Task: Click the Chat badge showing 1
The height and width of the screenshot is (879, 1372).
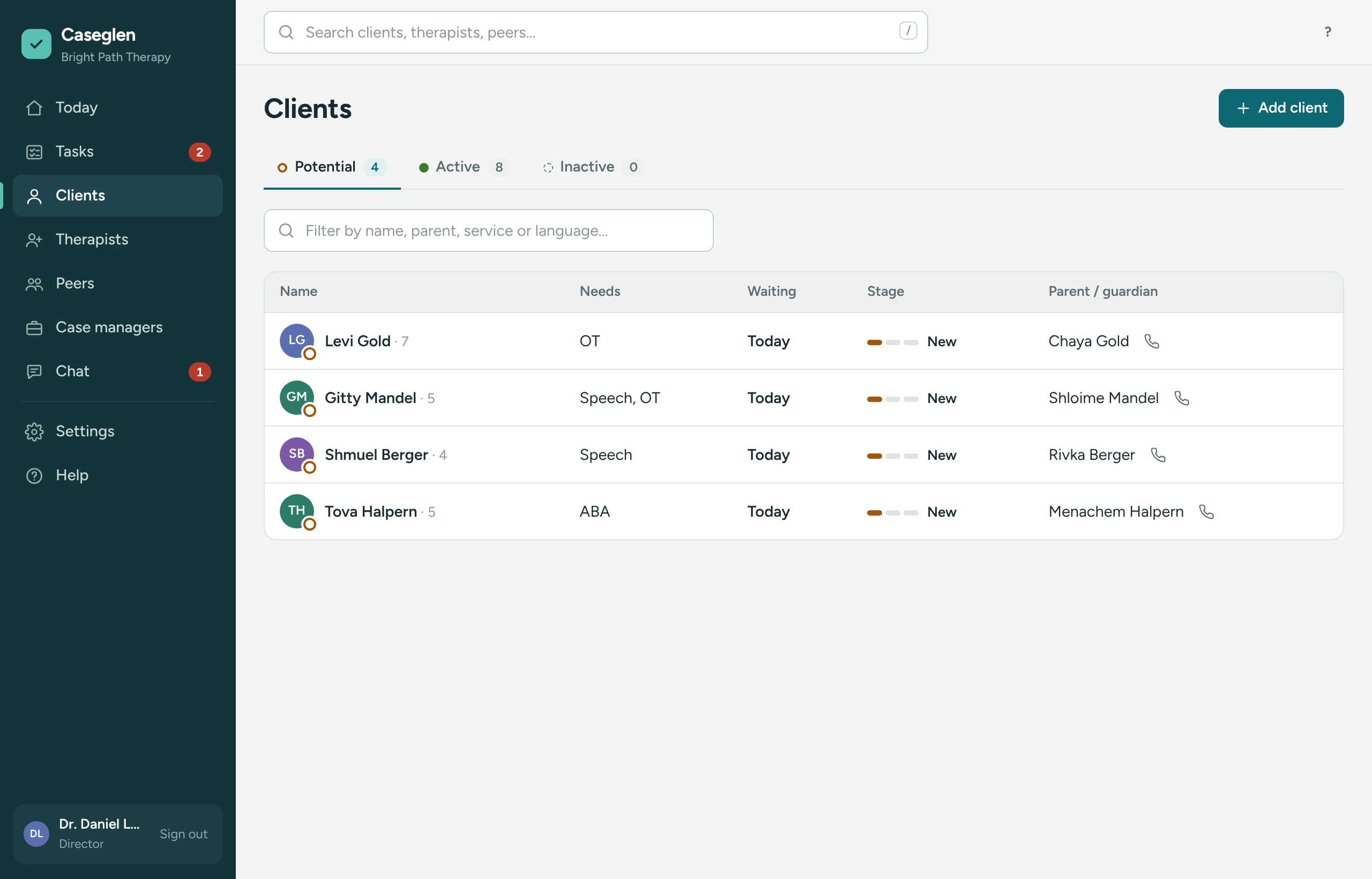Action: click(199, 371)
